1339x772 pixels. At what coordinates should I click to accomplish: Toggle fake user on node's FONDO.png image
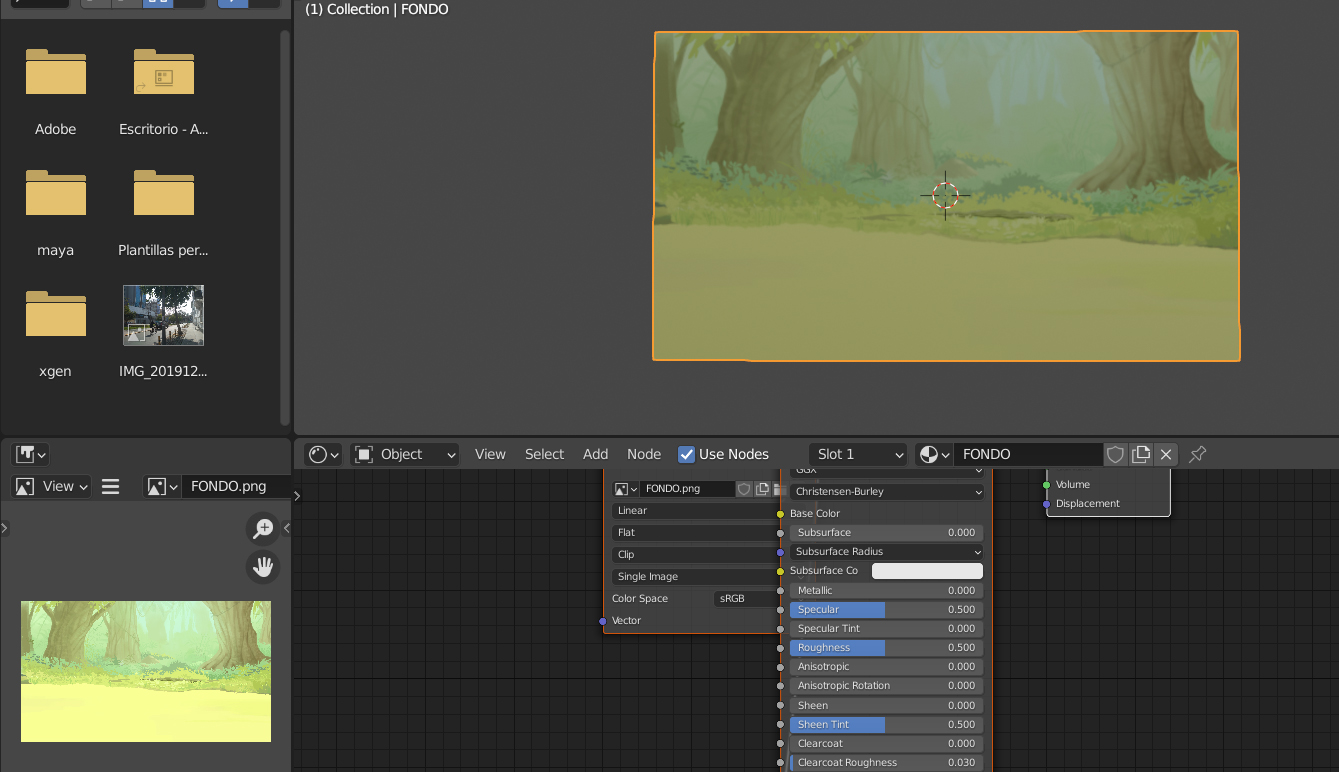(x=744, y=489)
